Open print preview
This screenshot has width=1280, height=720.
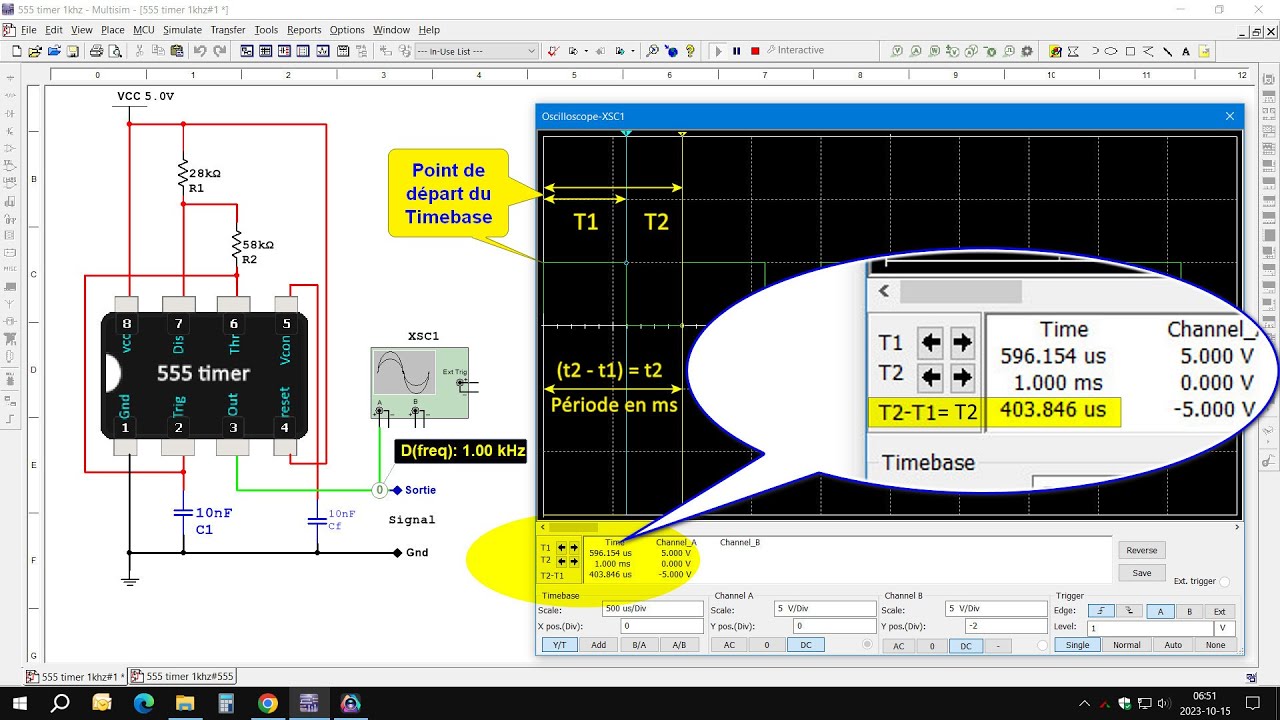116,50
